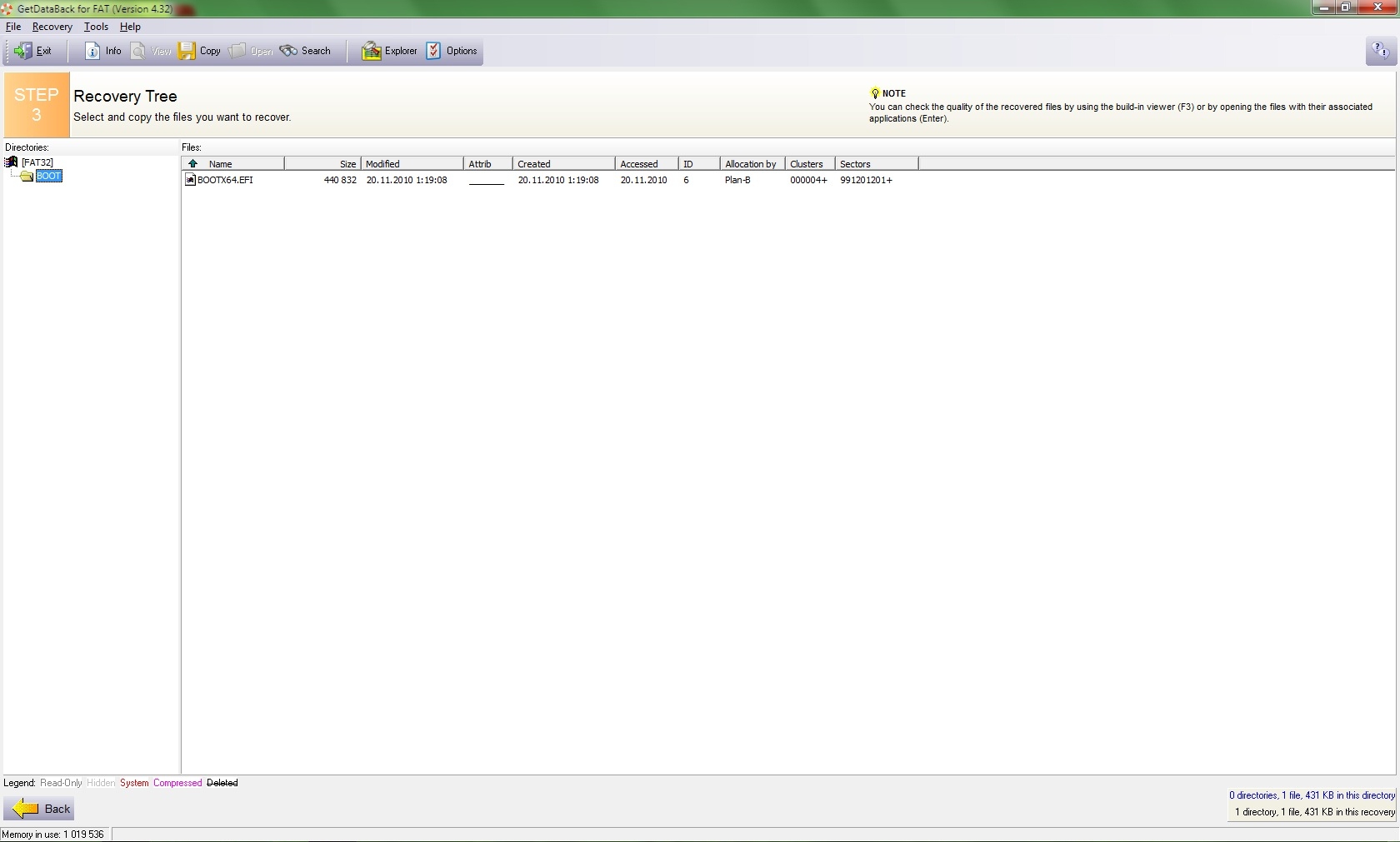1400x842 pixels.
Task: Restore down the GetDataBack window
Action: click(1346, 7)
